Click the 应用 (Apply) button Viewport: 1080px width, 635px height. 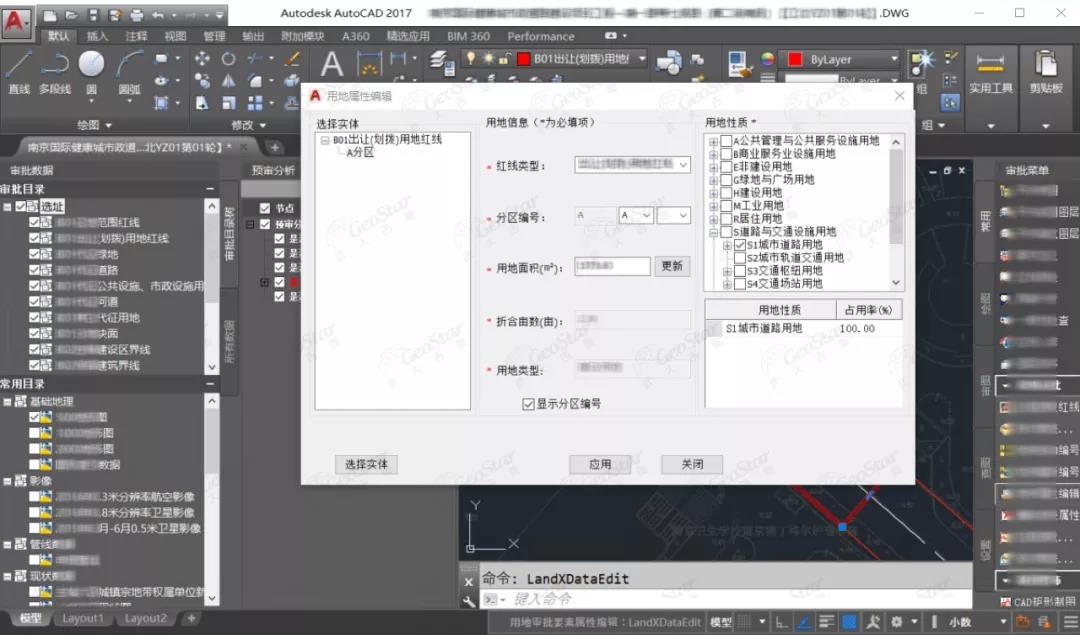[599, 464]
